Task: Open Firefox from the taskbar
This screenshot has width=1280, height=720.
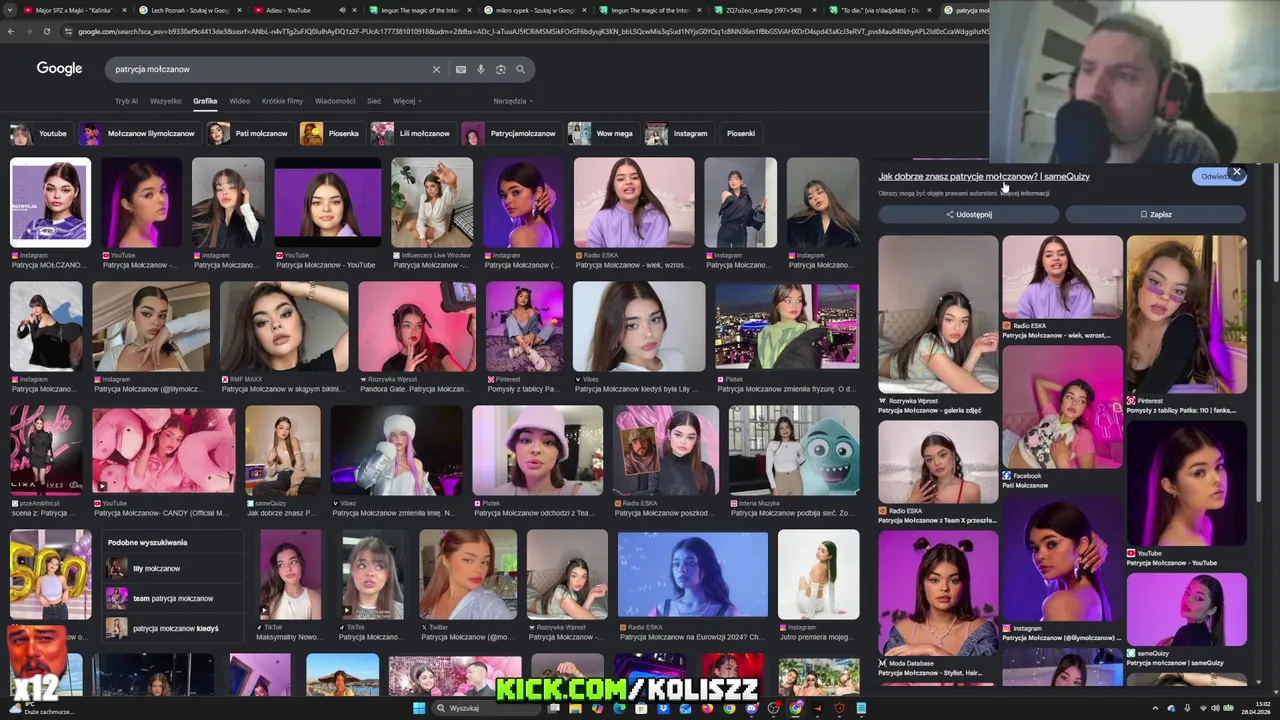Action: (x=708, y=708)
